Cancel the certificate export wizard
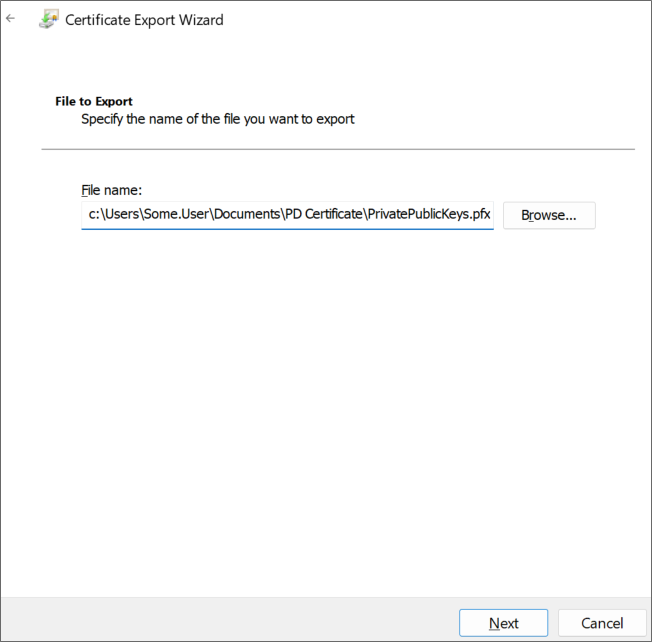The width and height of the screenshot is (652, 642). click(602, 623)
